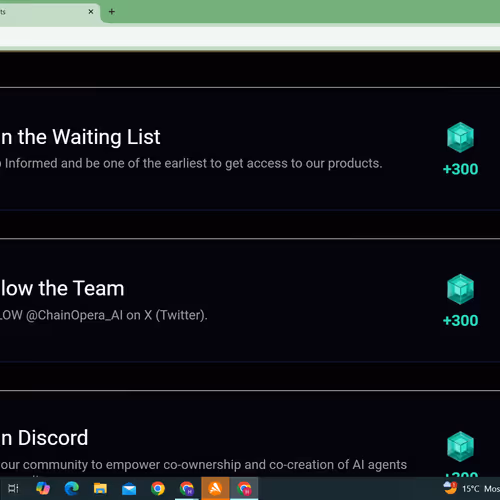The width and height of the screenshot is (500, 500).
Task: Open Microsoft Edge from the taskbar
Action: 71,489
